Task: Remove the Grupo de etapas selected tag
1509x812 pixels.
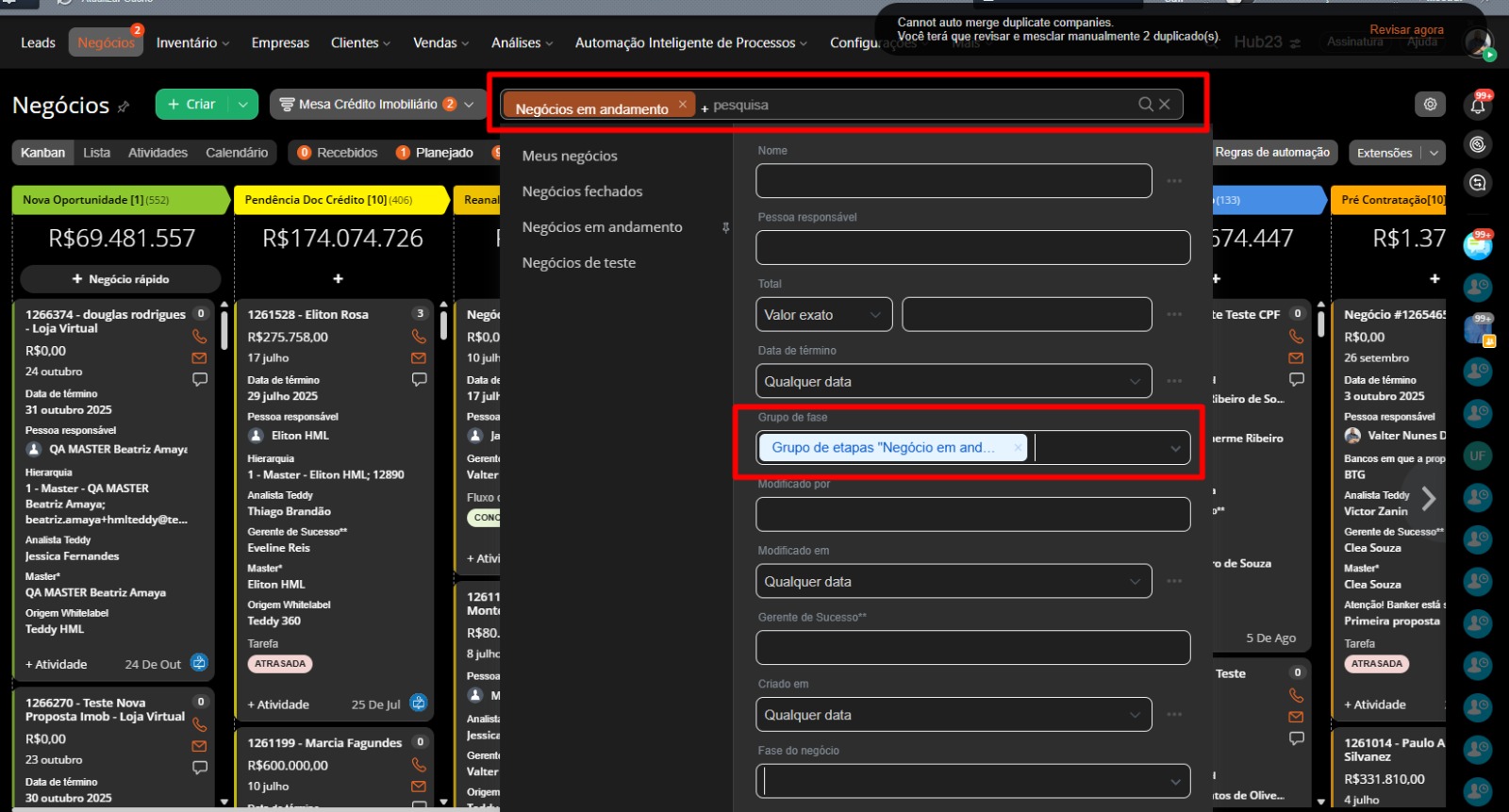Action: click(1018, 448)
